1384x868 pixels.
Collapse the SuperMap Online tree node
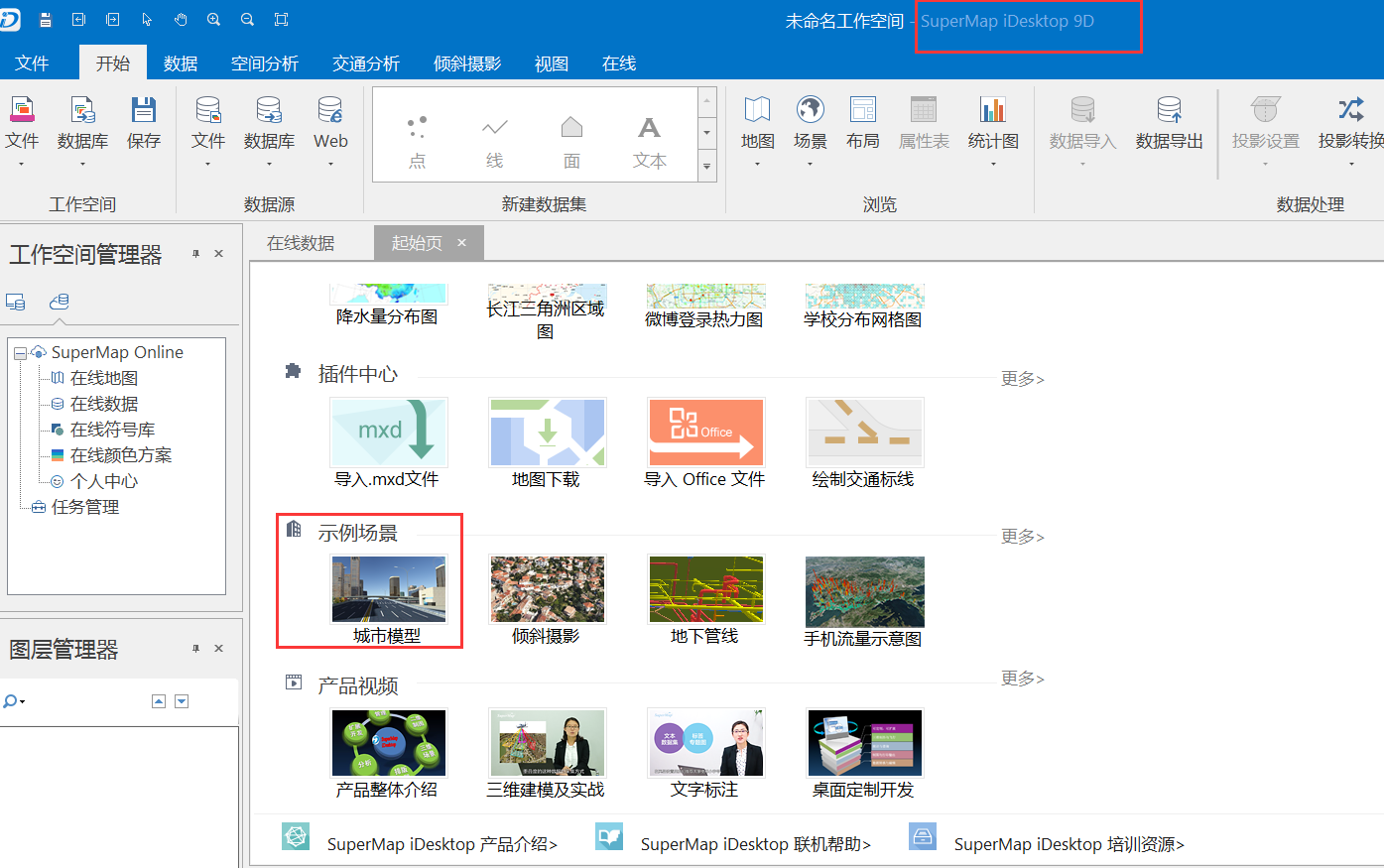point(20,353)
